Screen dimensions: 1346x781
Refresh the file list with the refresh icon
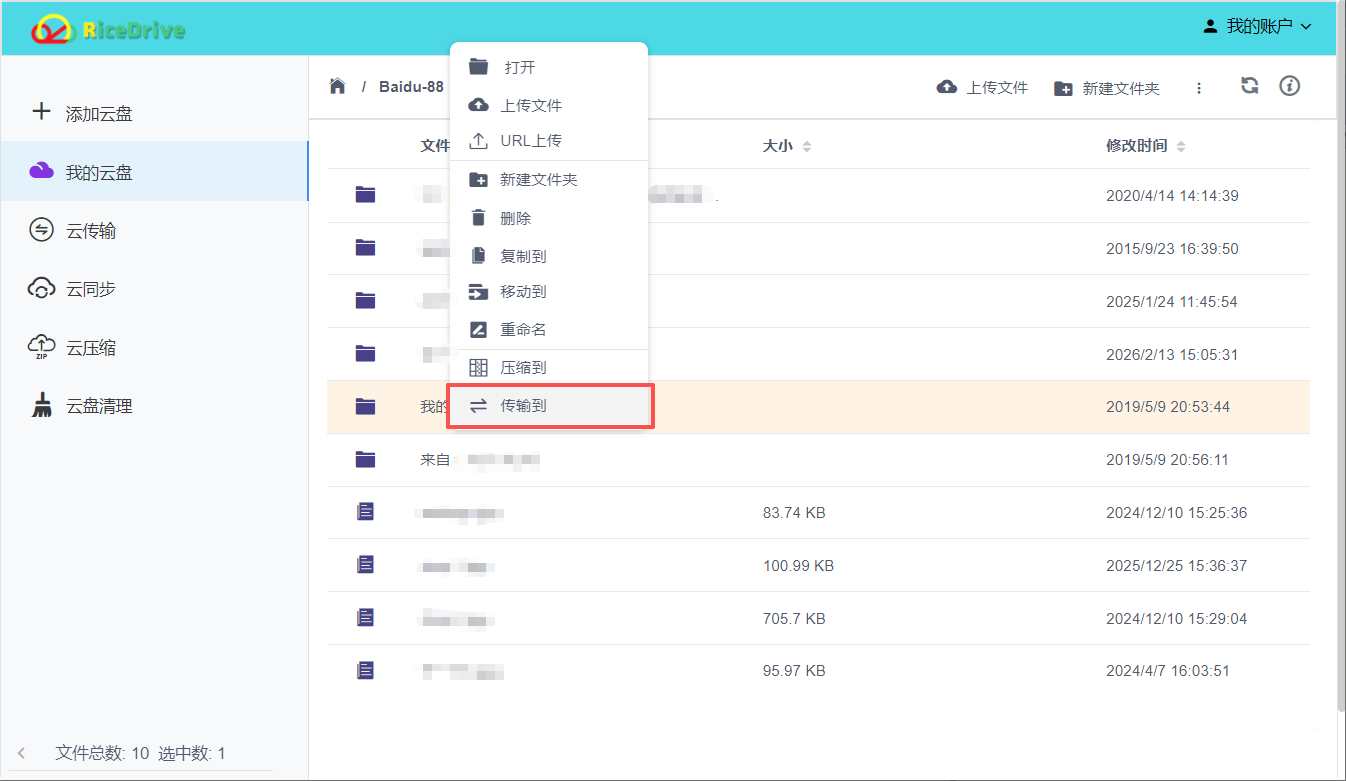1249,87
